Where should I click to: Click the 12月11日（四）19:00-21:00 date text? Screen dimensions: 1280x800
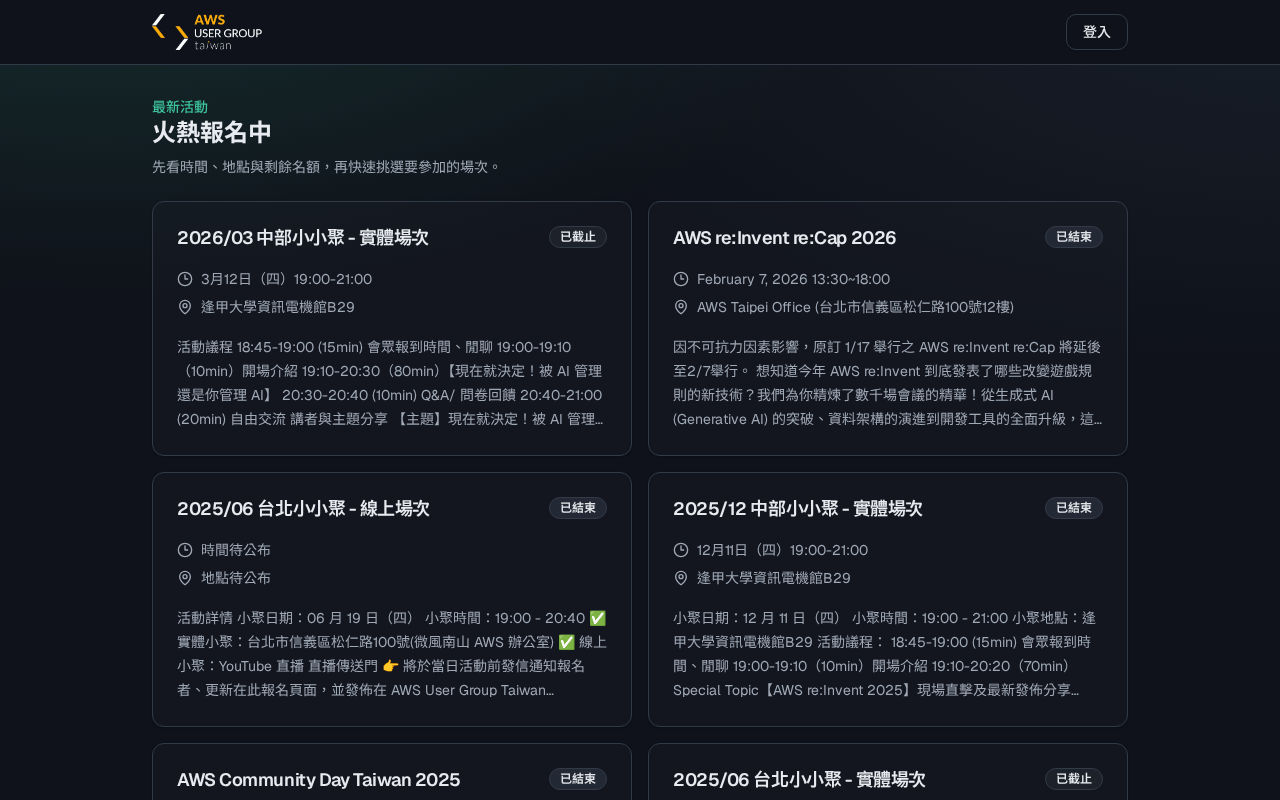point(782,550)
